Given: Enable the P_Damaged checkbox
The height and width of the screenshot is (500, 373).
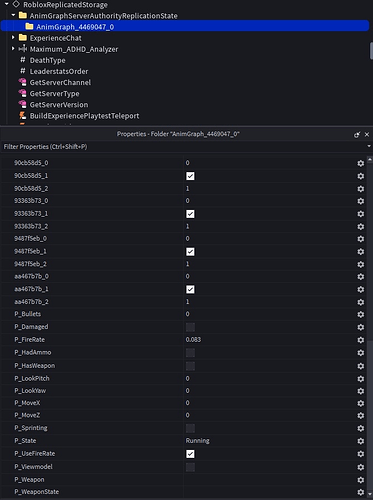Looking at the screenshot, I should pyautogui.click(x=190, y=327).
